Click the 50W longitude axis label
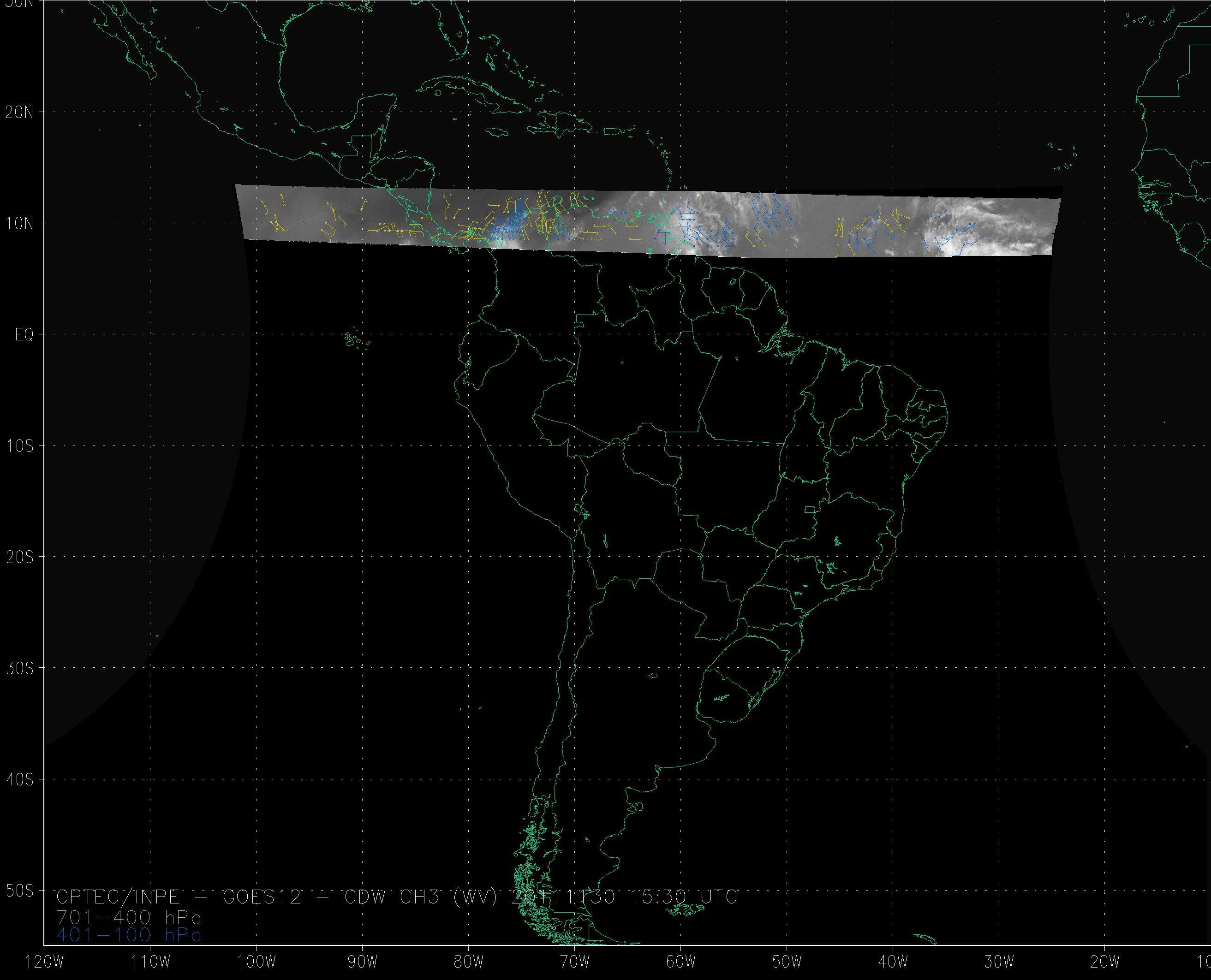1211x980 pixels. (x=787, y=962)
